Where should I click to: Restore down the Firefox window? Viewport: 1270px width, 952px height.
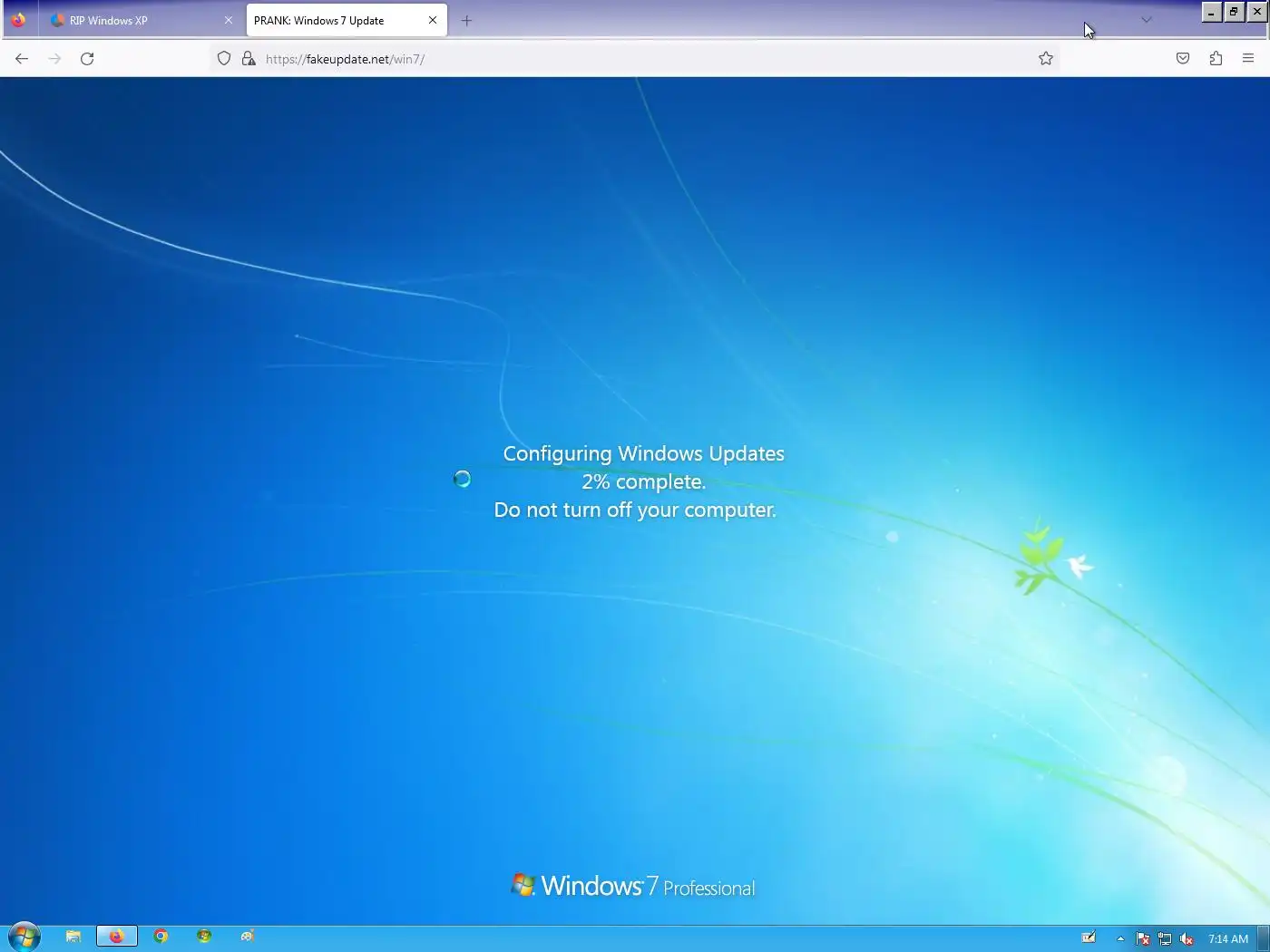click(x=1235, y=12)
